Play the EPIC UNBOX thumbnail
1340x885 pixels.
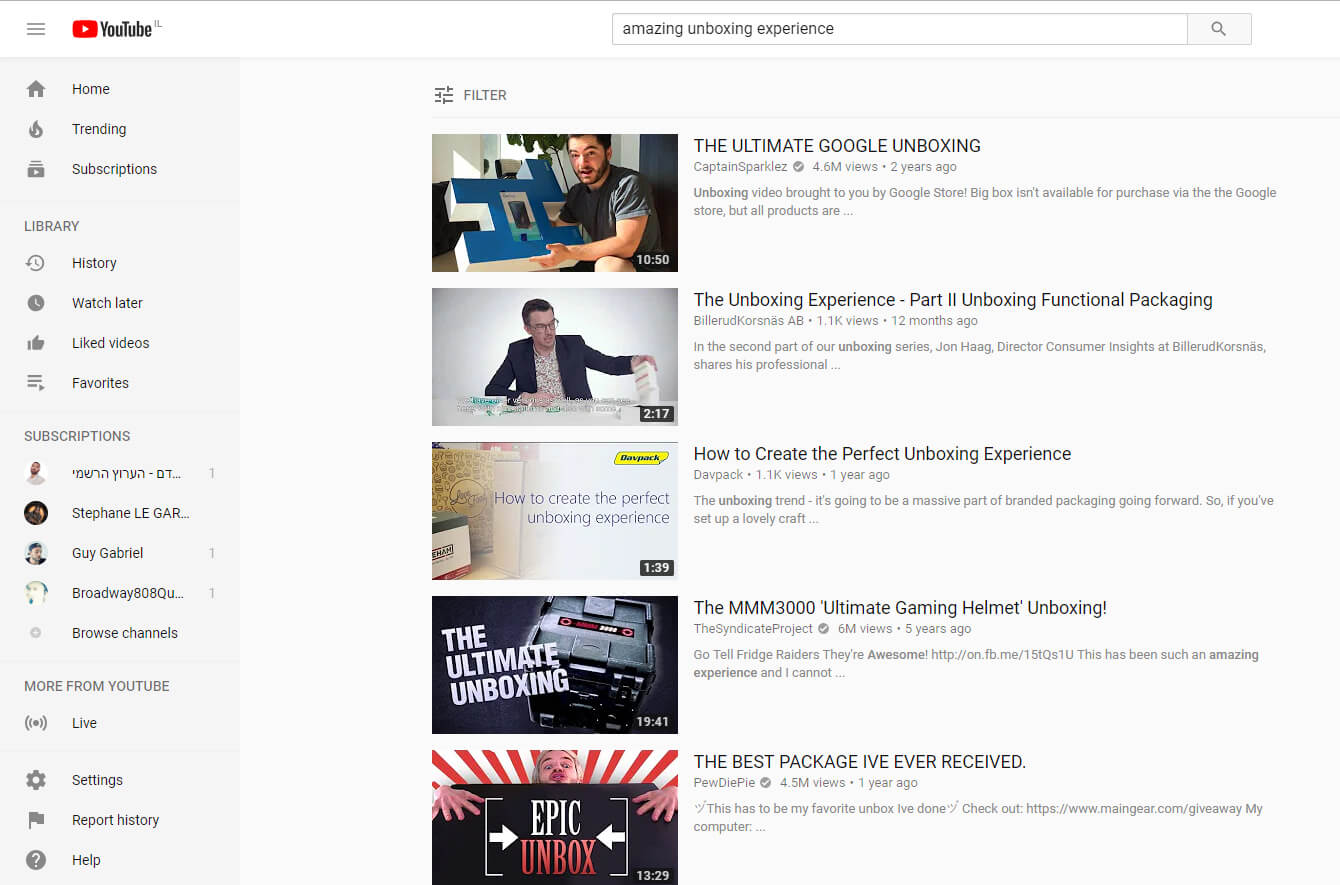(555, 817)
